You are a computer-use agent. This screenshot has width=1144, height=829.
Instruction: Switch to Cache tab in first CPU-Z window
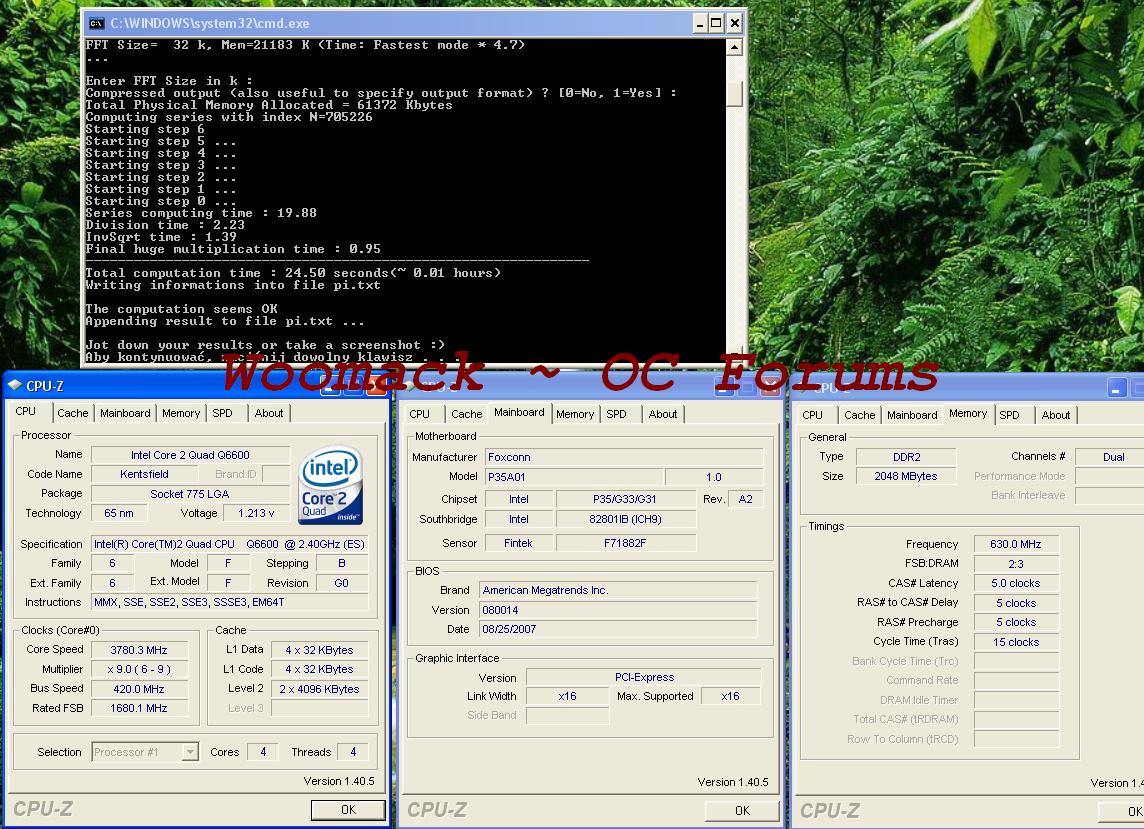[x=72, y=413]
